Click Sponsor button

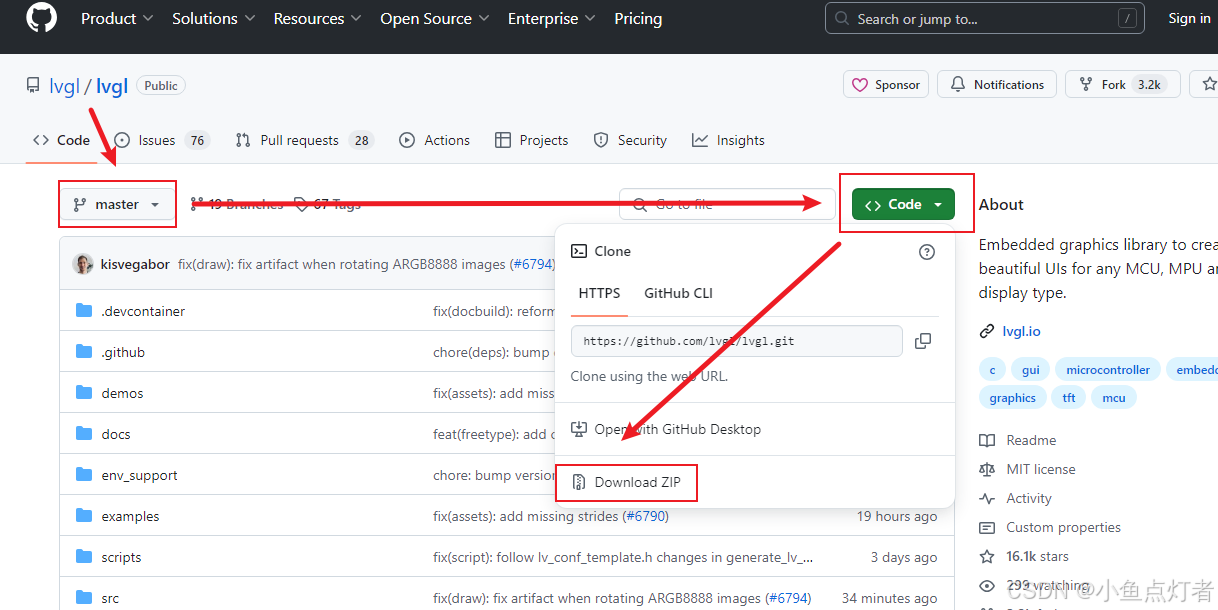tap(886, 85)
